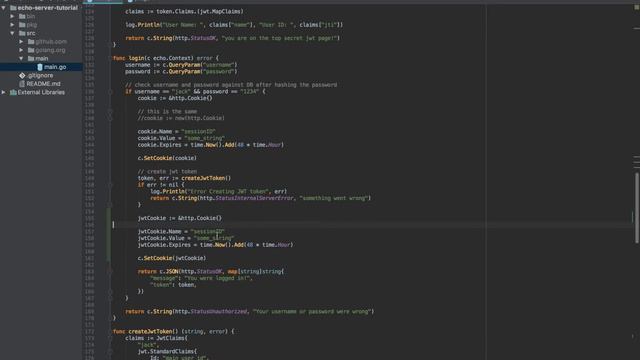Click the '// this is the same' comment

point(167,111)
